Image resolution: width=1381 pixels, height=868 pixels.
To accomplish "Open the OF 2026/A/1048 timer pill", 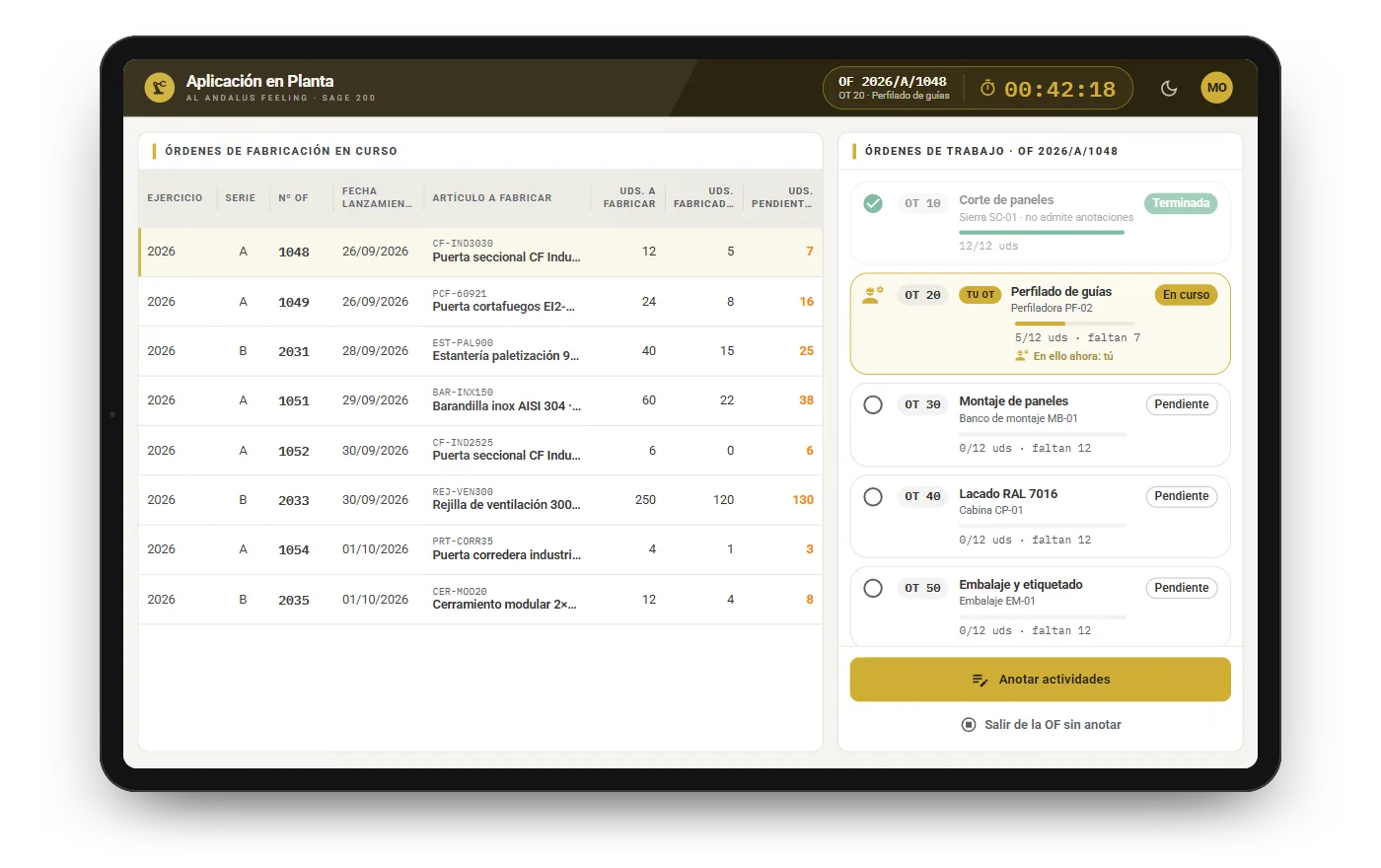I will 978,89.
